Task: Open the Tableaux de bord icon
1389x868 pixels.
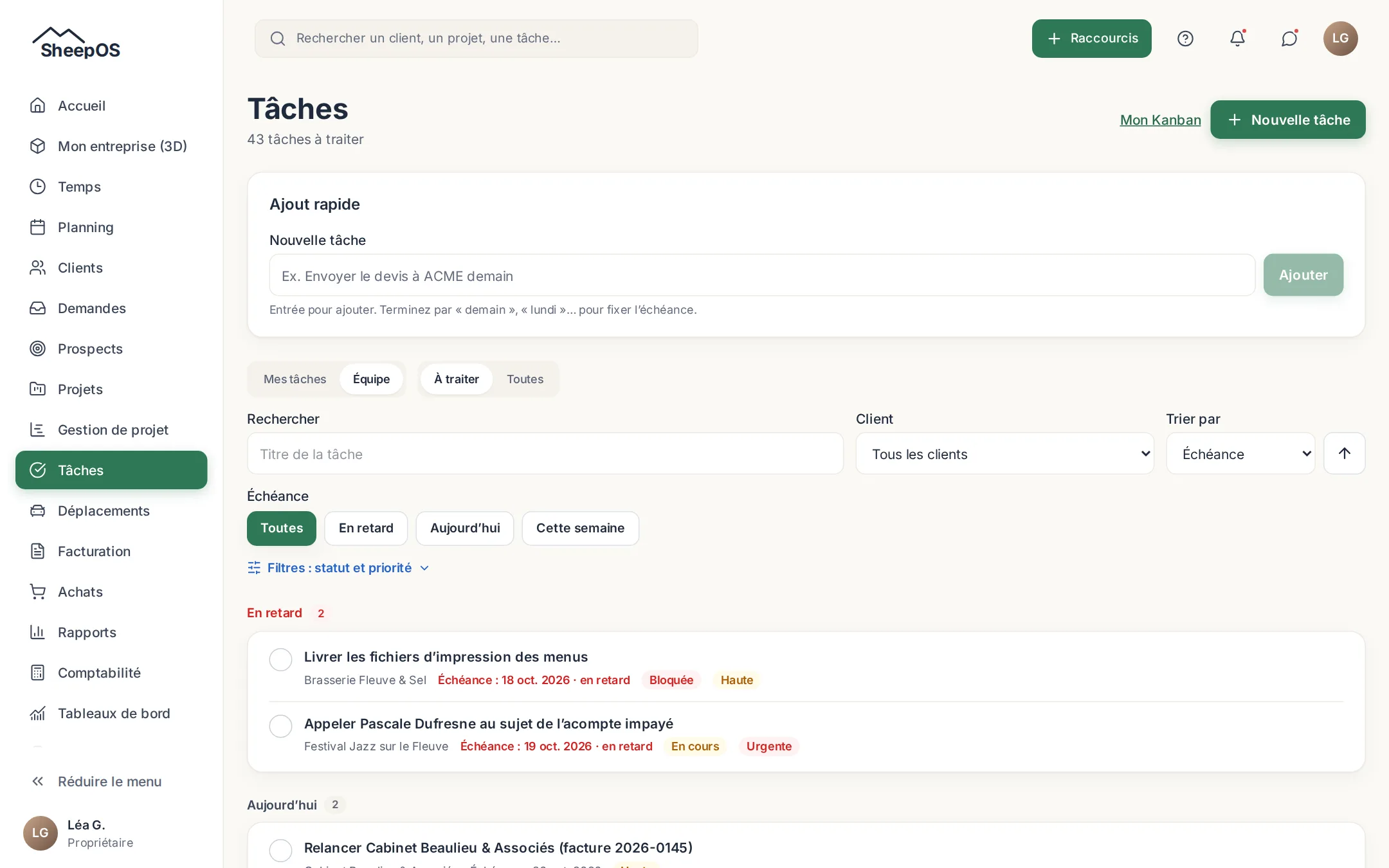Action: [38, 713]
